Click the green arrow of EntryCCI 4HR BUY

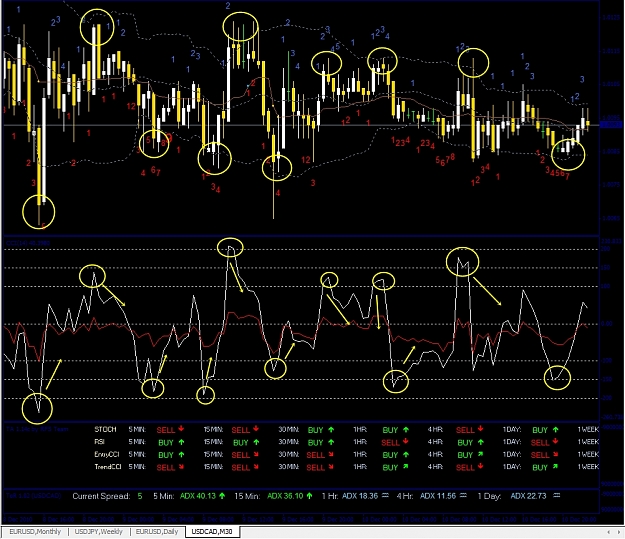(x=480, y=454)
